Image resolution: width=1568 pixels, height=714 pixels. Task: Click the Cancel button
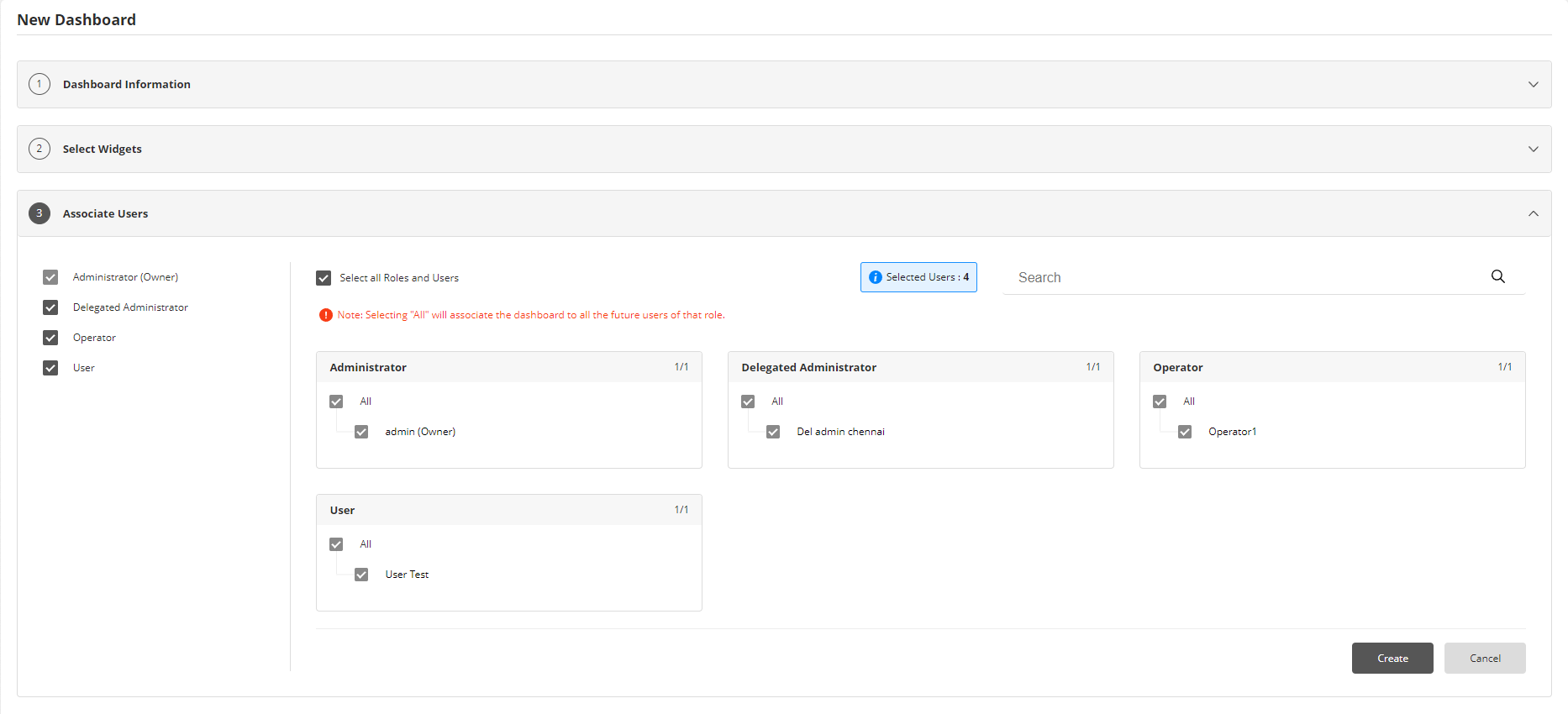[x=1484, y=659]
